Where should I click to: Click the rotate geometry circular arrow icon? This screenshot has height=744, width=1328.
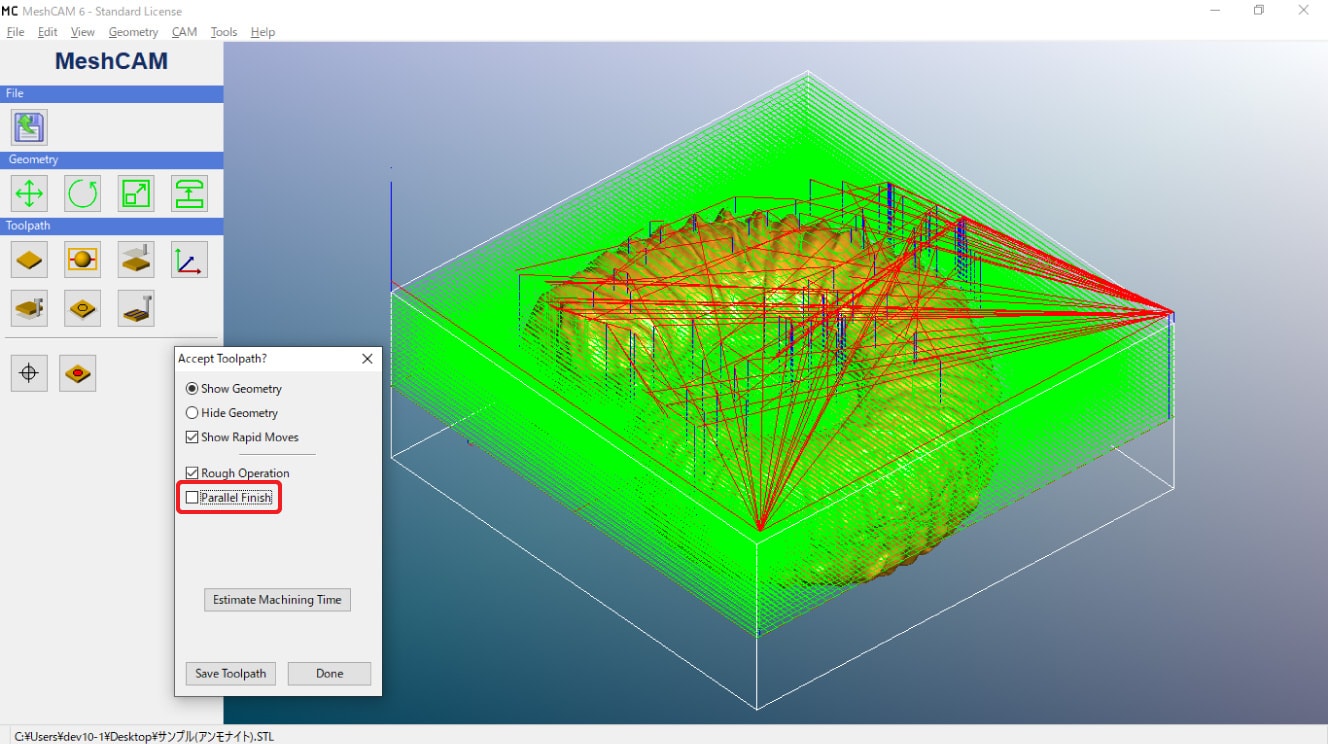[82, 193]
